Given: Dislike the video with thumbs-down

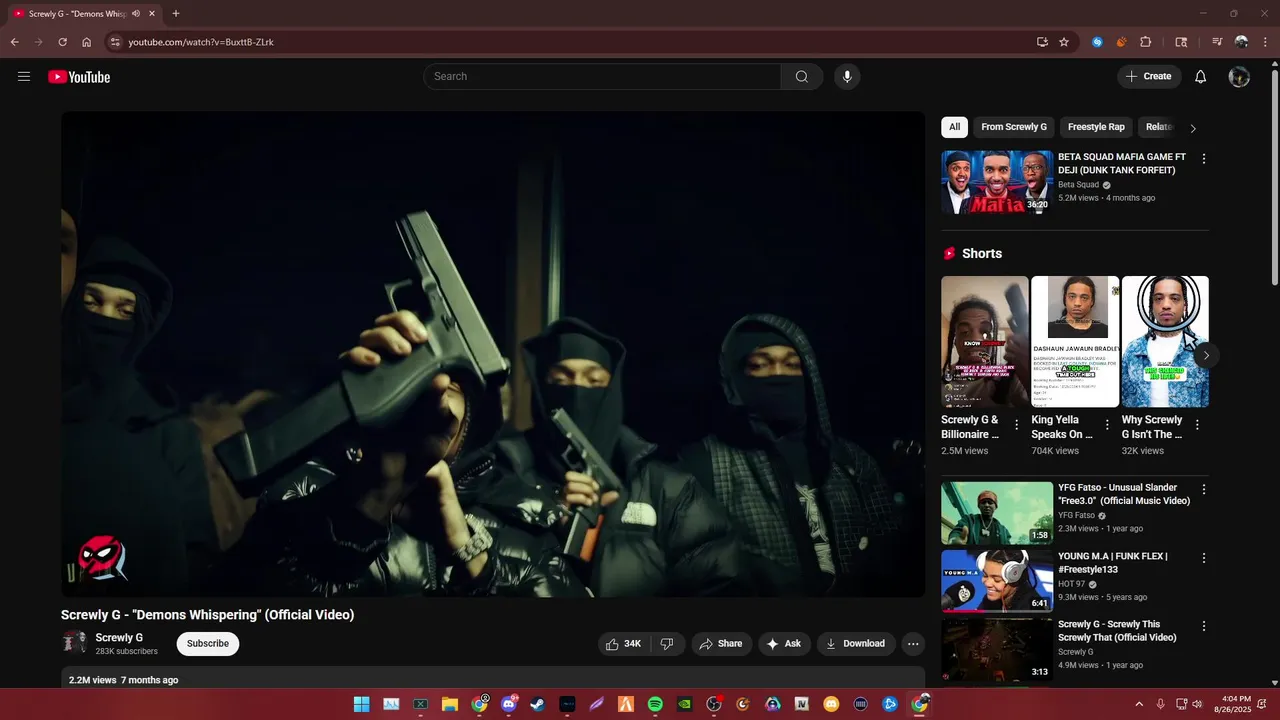Looking at the screenshot, I should pyautogui.click(x=667, y=644).
